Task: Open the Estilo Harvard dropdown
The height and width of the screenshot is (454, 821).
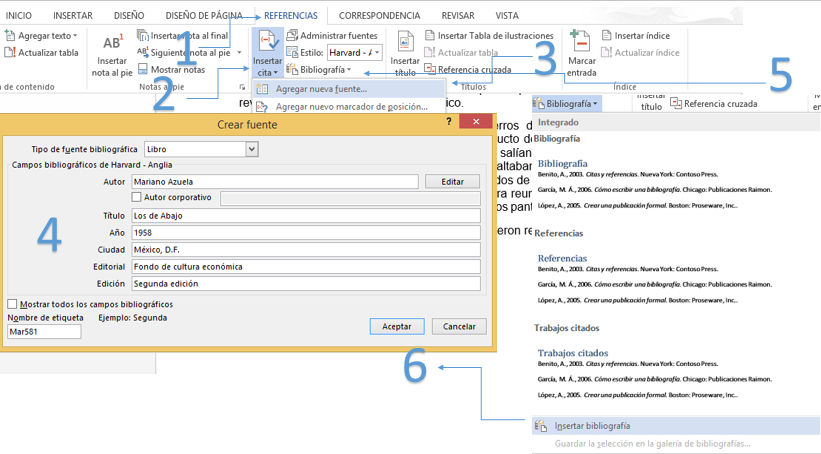Action: tap(376, 53)
